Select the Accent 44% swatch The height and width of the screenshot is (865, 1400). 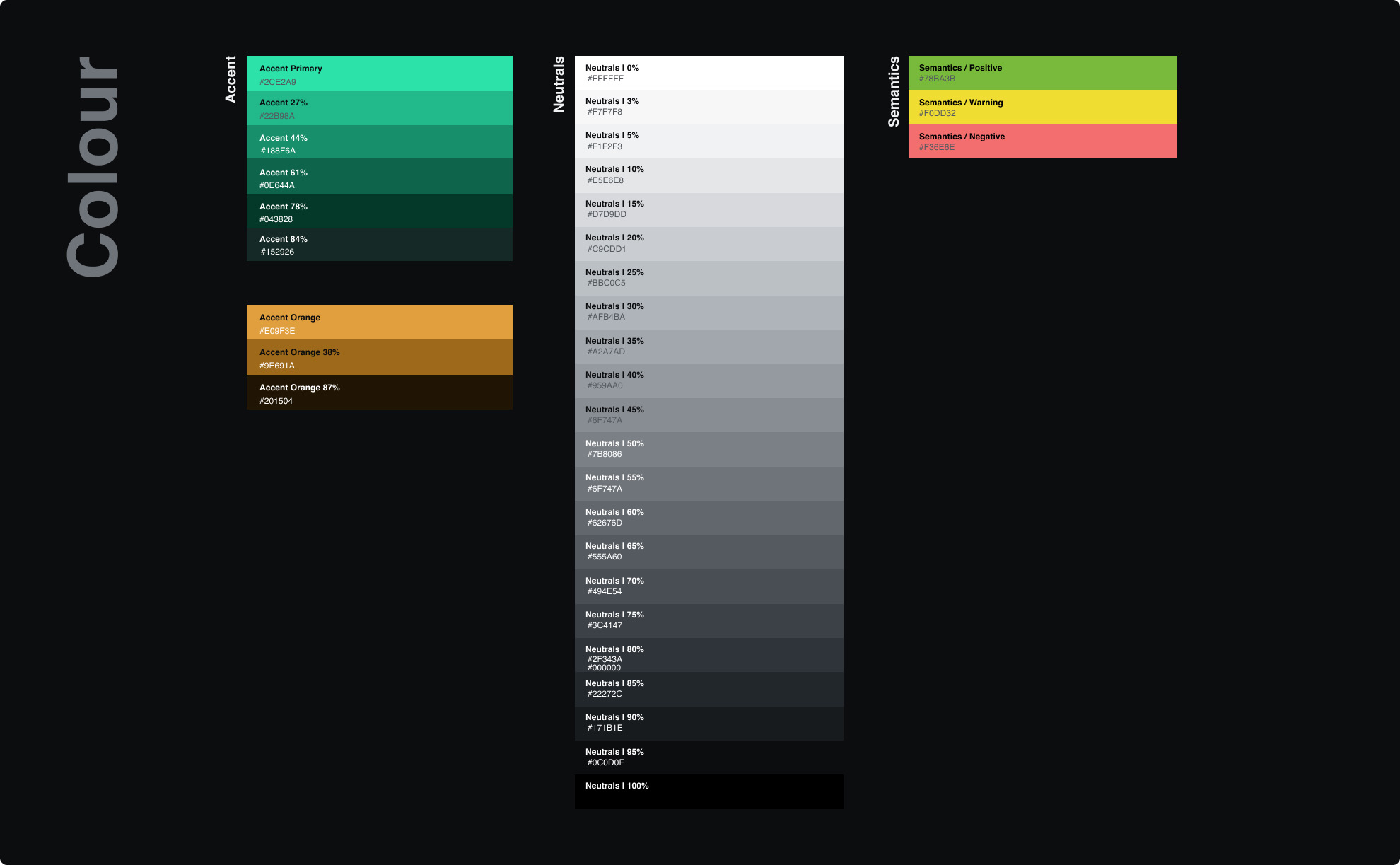(x=379, y=143)
